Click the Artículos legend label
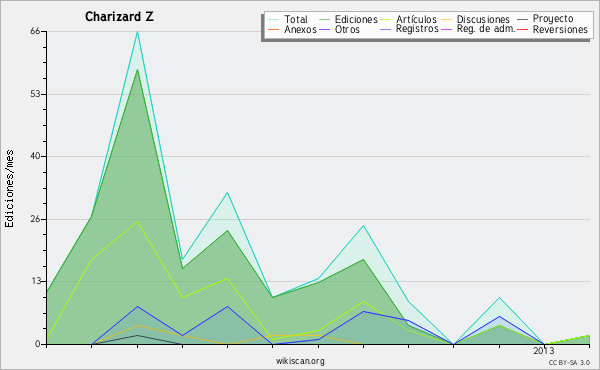Screen dimensions: 600x370 pos(416,20)
